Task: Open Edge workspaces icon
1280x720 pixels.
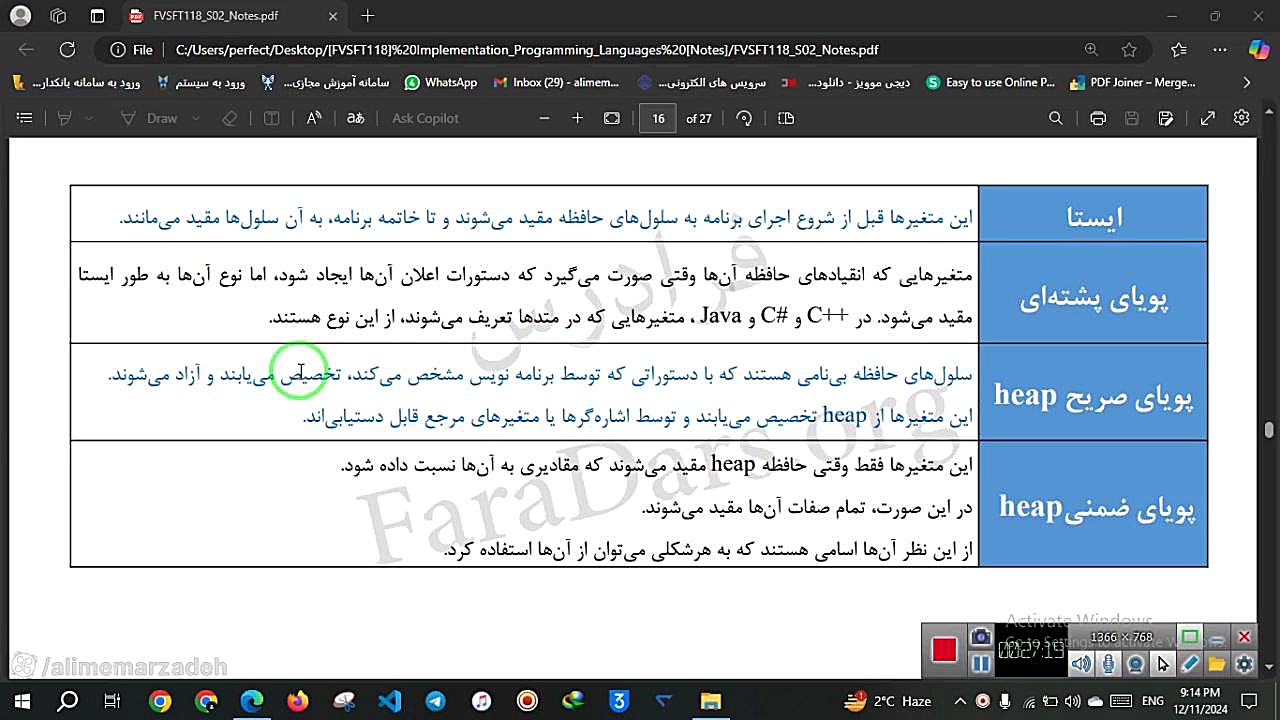Action: pyautogui.click(x=58, y=16)
